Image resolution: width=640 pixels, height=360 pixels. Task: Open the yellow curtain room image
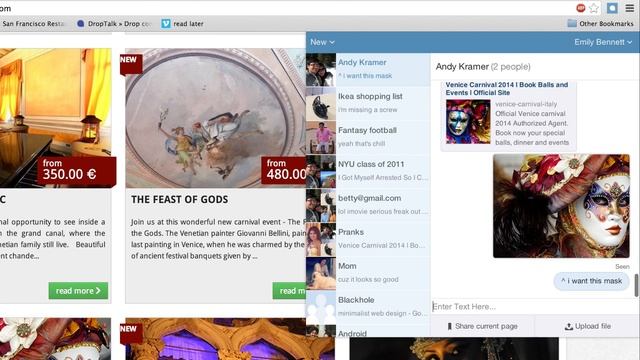[56, 118]
